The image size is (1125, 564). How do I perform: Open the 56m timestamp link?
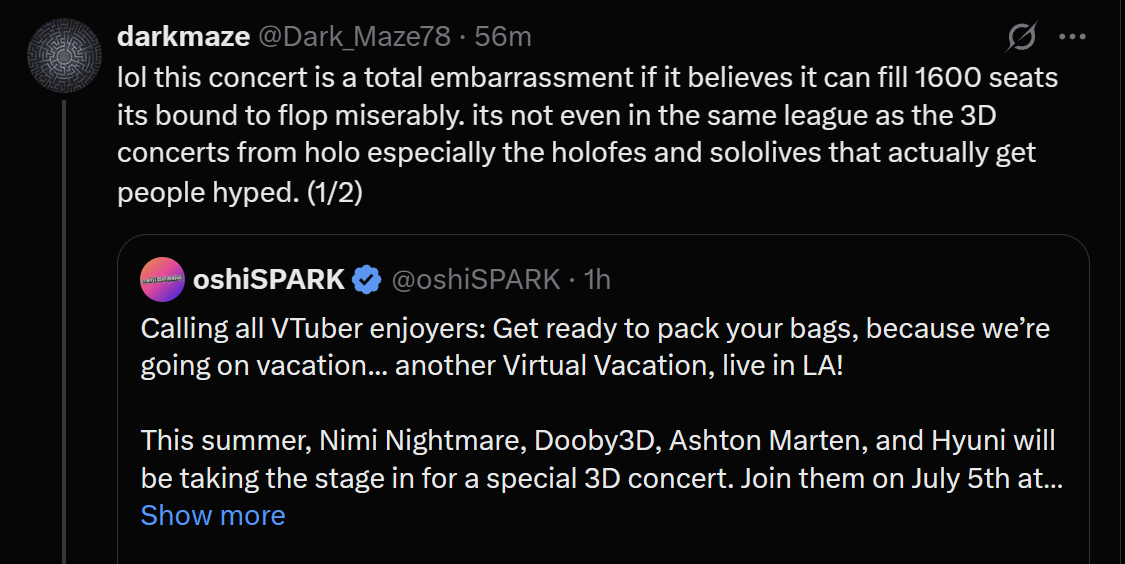tap(503, 37)
